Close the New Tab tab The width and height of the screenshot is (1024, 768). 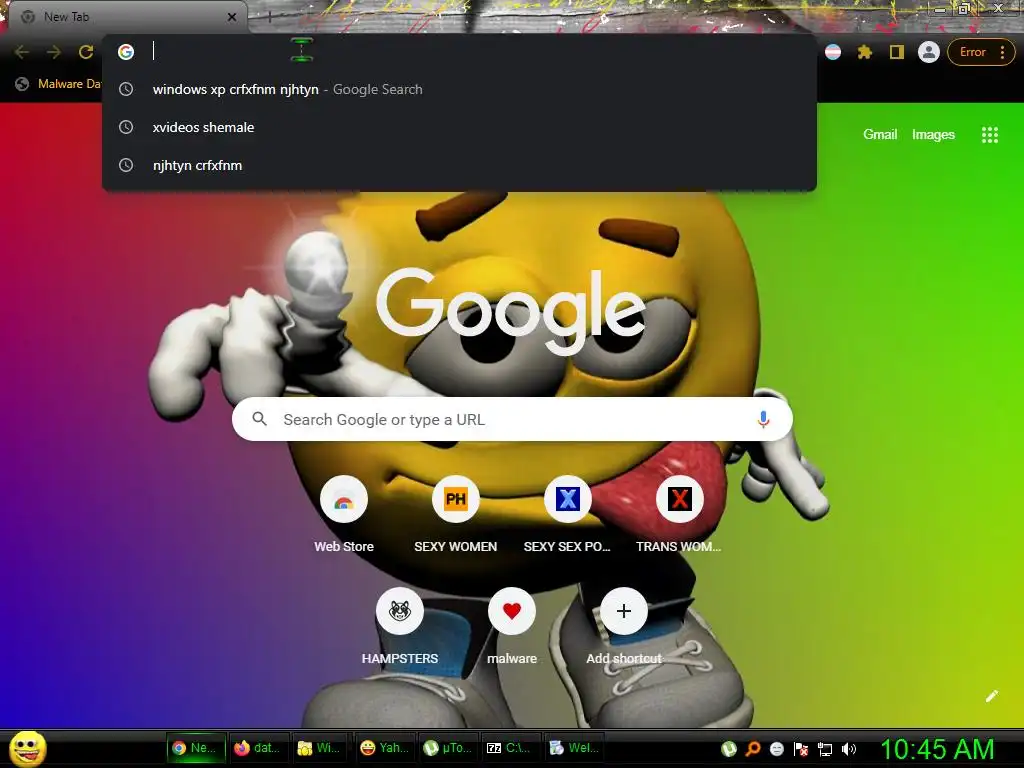232,17
